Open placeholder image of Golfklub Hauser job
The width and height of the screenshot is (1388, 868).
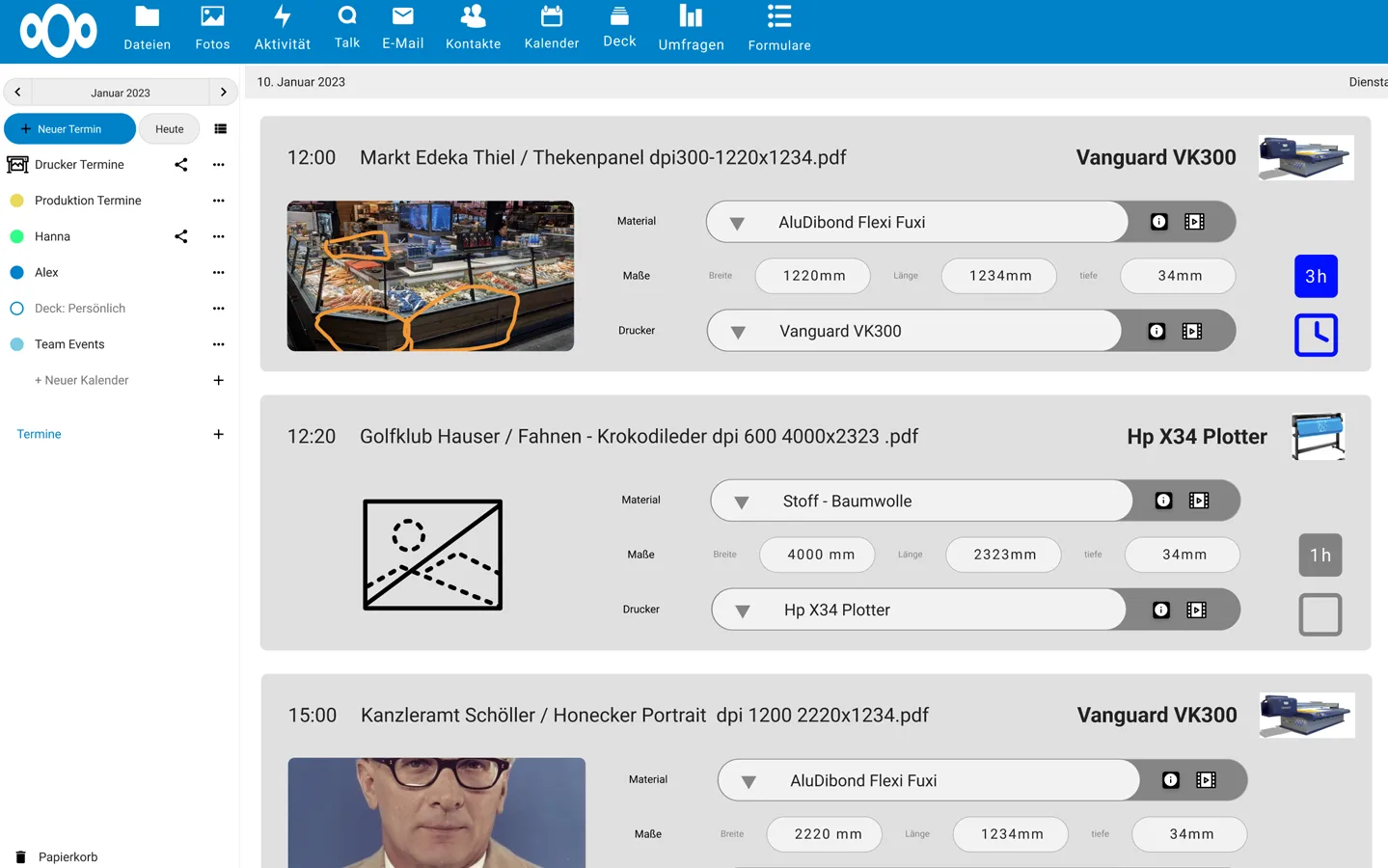[433, 555]
